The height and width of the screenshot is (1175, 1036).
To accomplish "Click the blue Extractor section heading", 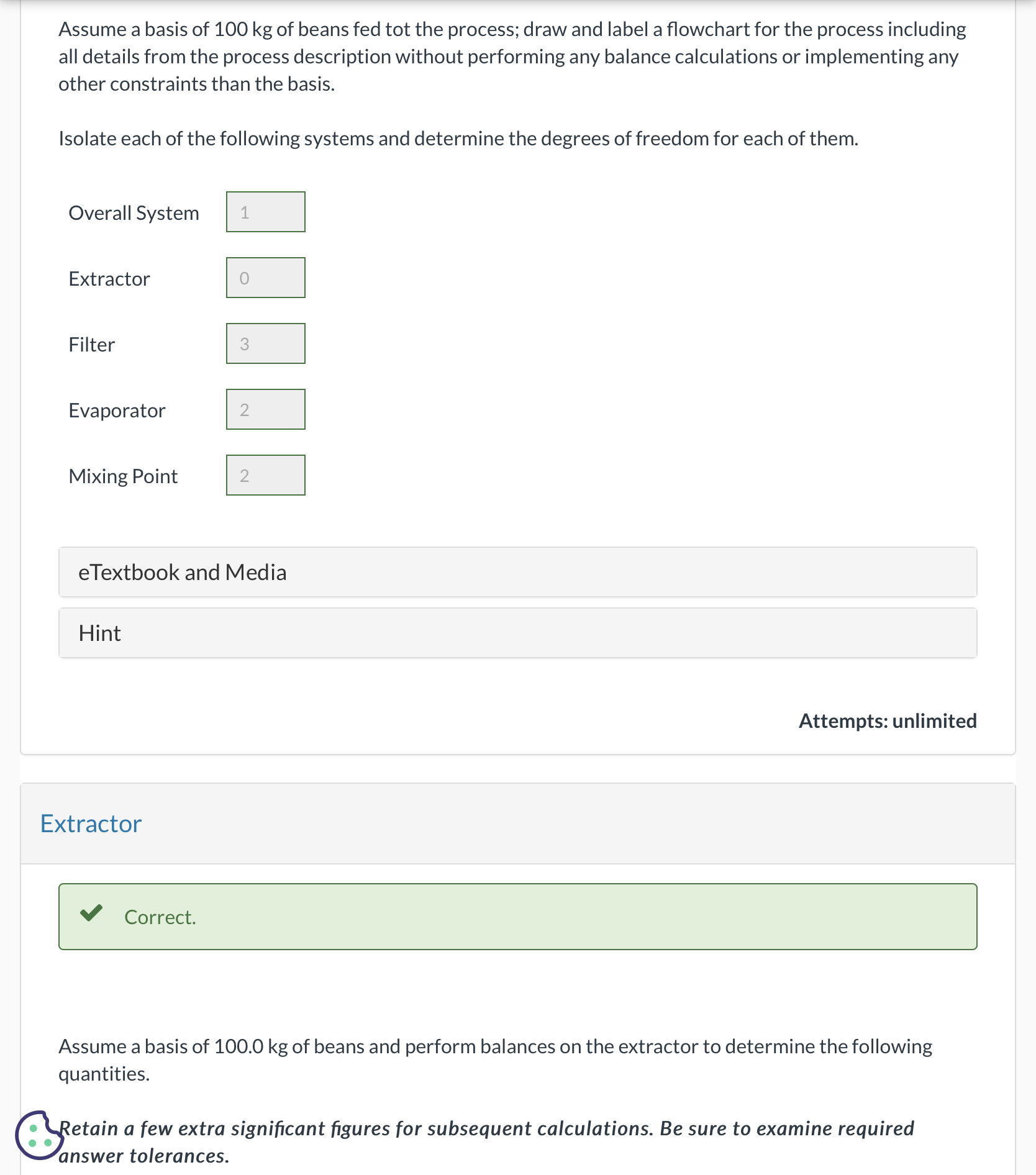I will 91,823.
